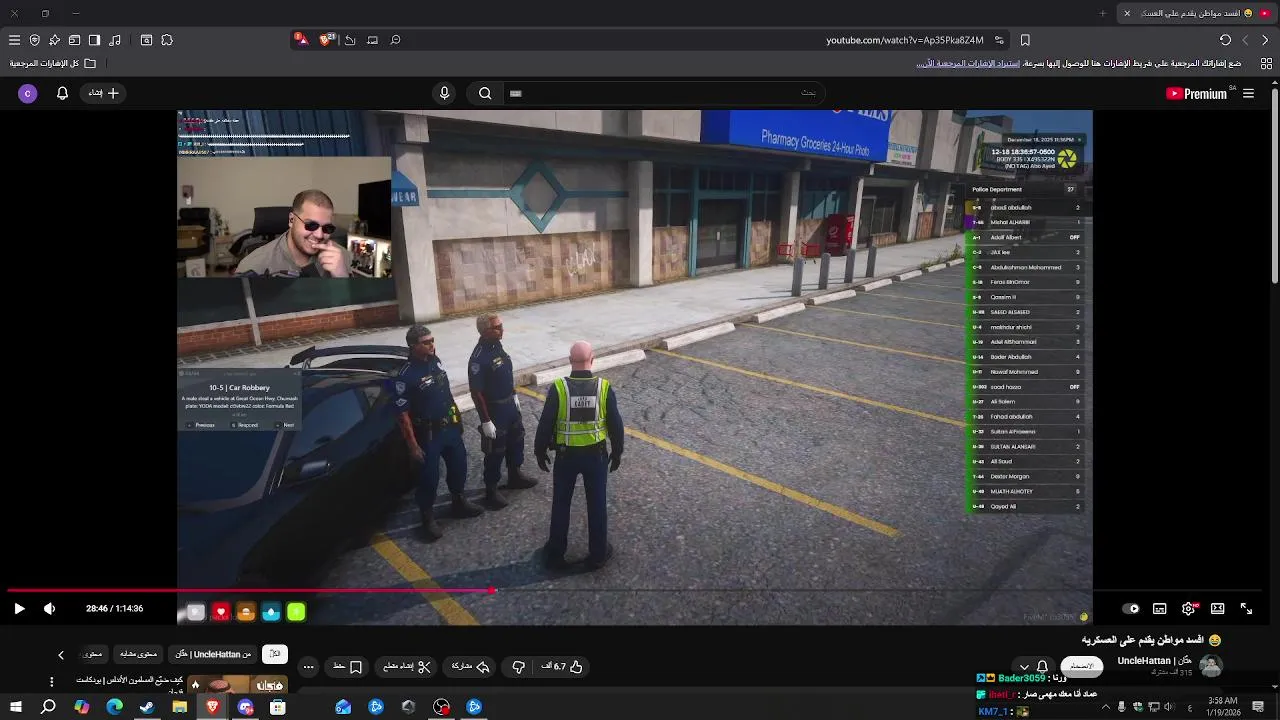The height and width of the screenshot is (720, 1280).
Task: Open the Leo AI sparkle icon
Action: [54, 40]
